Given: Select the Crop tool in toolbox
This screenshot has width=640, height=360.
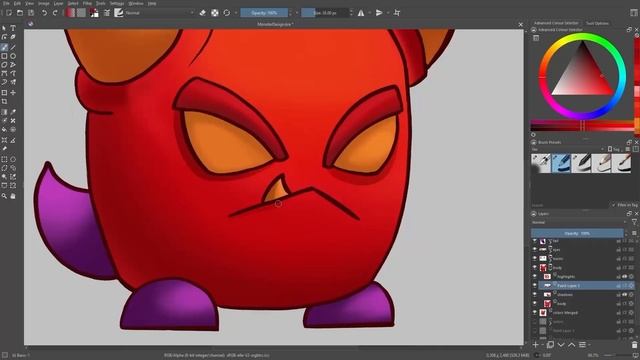Looking at the screenshot, I should [x=4, y=101].
